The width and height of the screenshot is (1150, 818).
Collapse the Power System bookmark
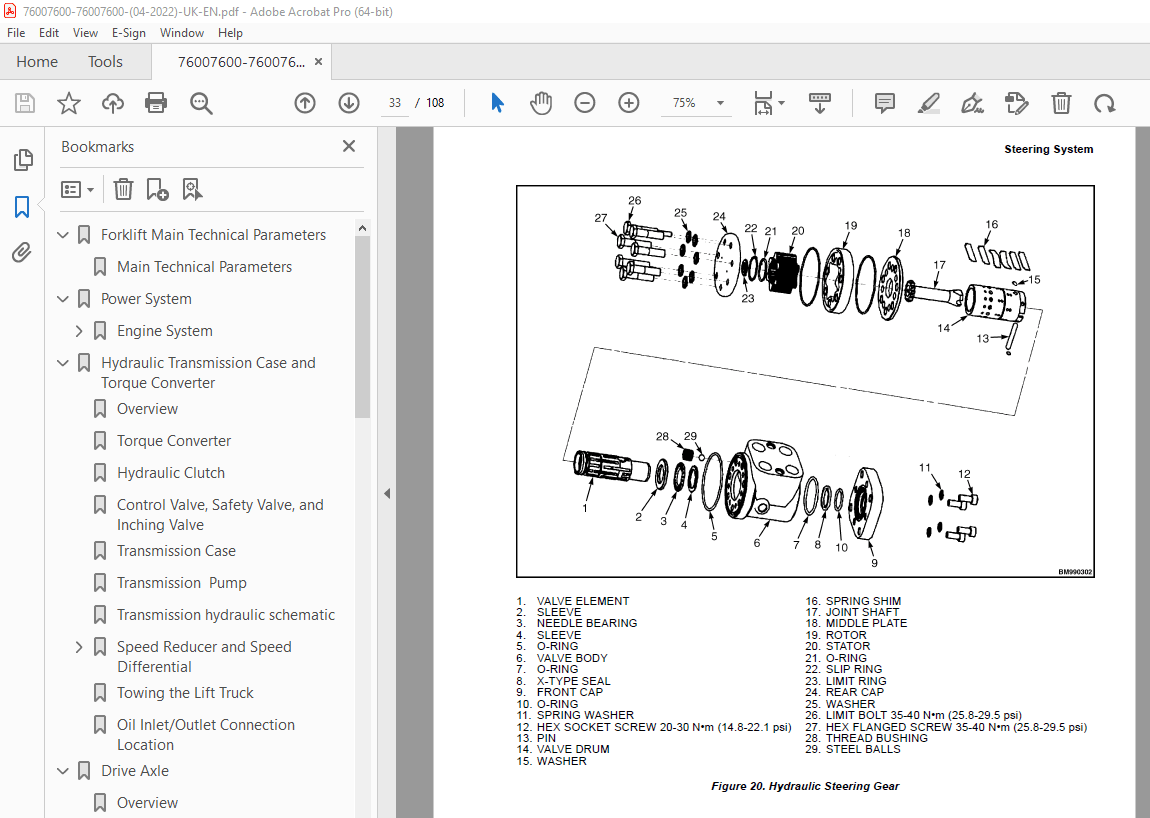point(62,298)
